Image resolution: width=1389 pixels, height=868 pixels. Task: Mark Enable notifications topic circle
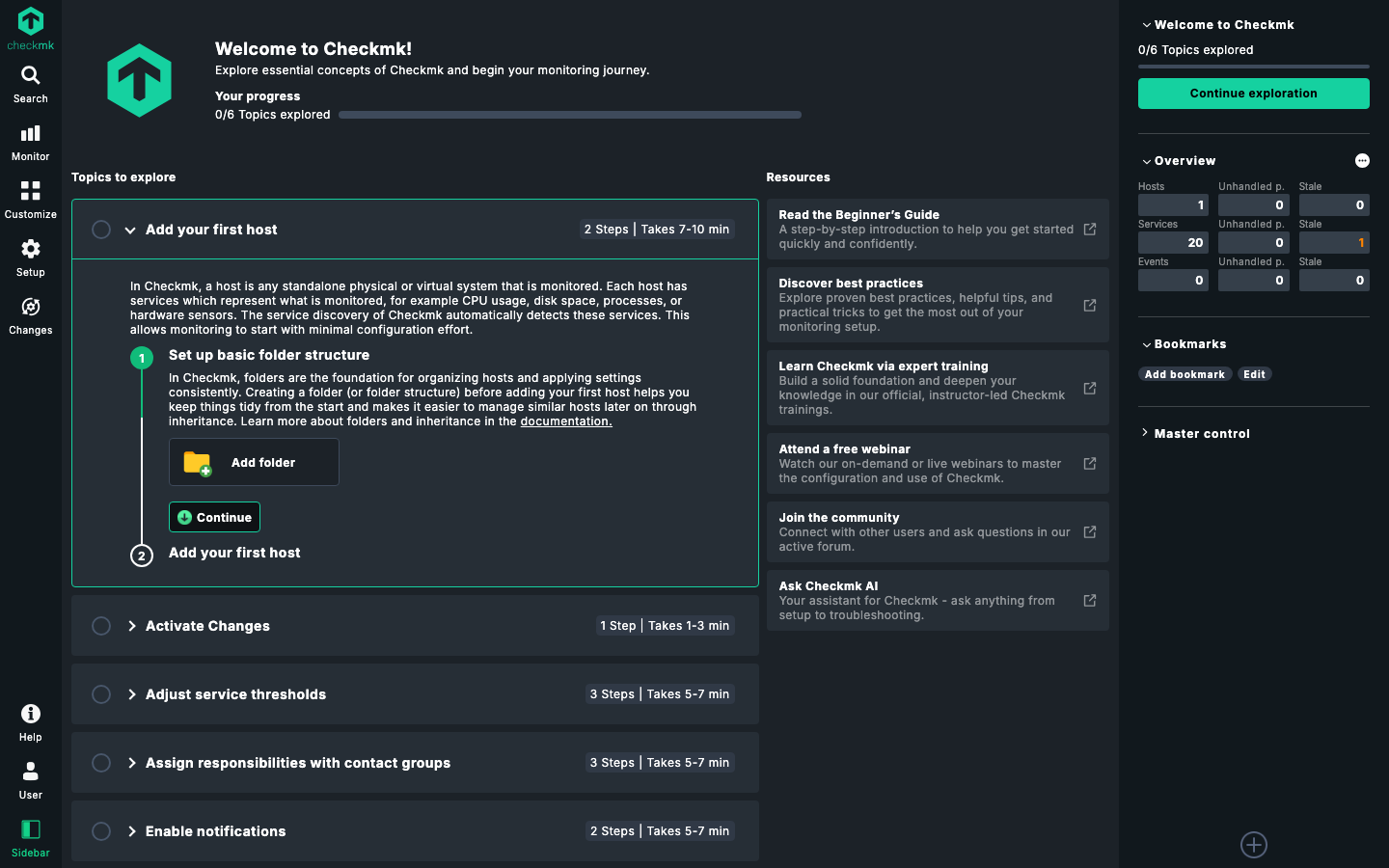coord(101,831)
